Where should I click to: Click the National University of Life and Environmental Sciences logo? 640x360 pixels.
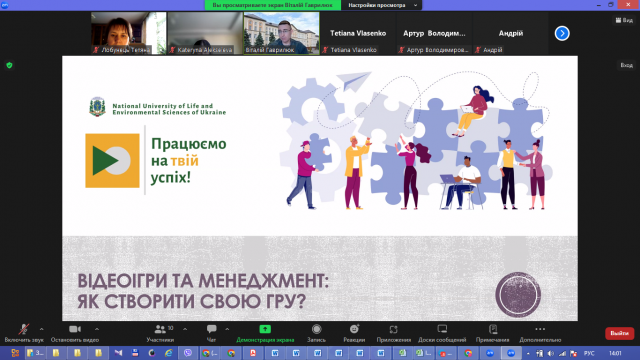[157, 108]
